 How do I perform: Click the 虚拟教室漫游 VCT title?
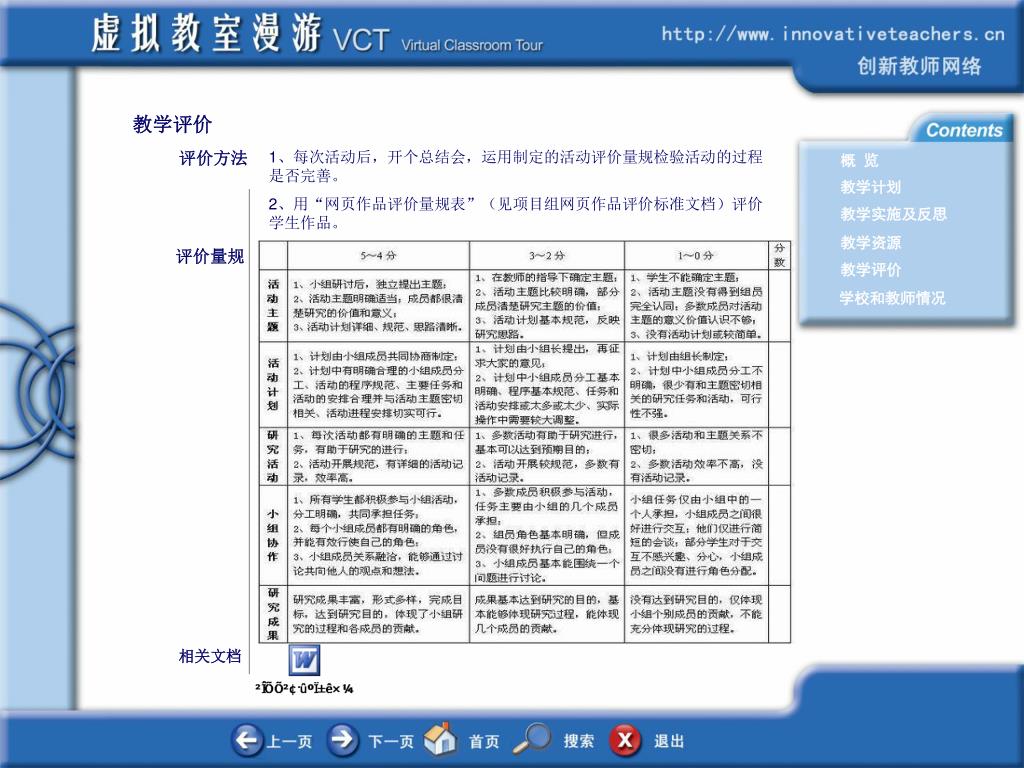coord(240,34)
